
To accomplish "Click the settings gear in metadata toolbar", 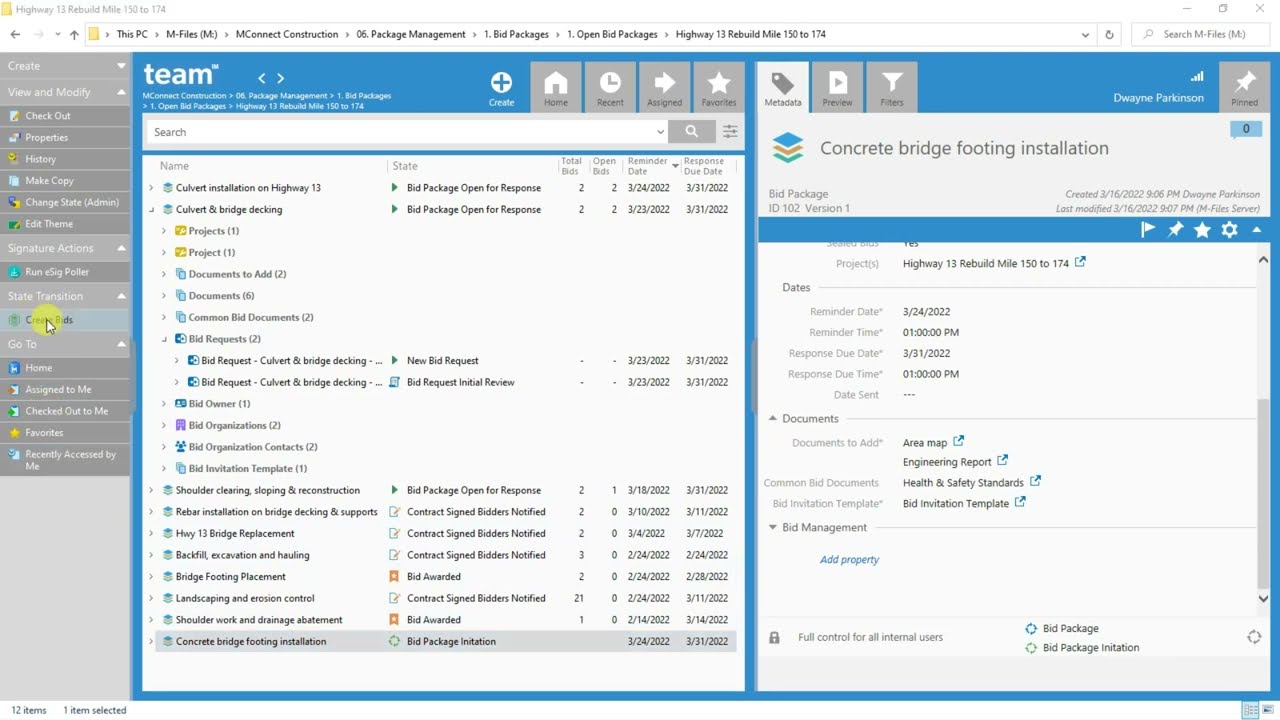I will coord(1229,230).
